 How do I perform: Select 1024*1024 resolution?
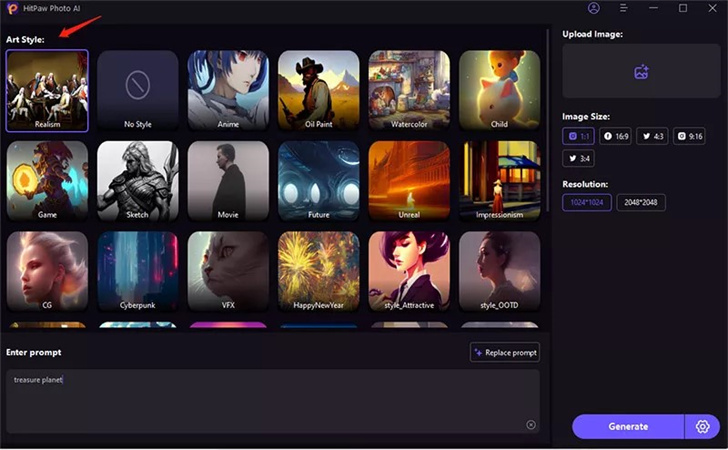pyautogui.click(x=587, y=202)
